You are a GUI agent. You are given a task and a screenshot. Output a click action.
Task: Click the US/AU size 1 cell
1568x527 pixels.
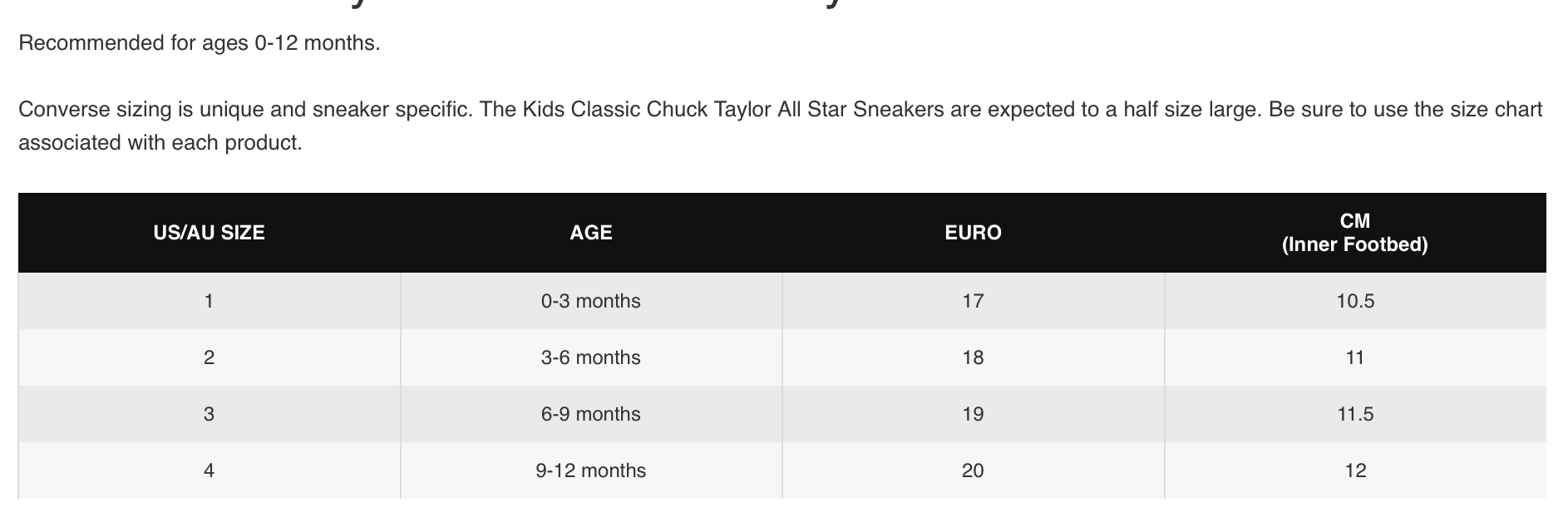209,301
